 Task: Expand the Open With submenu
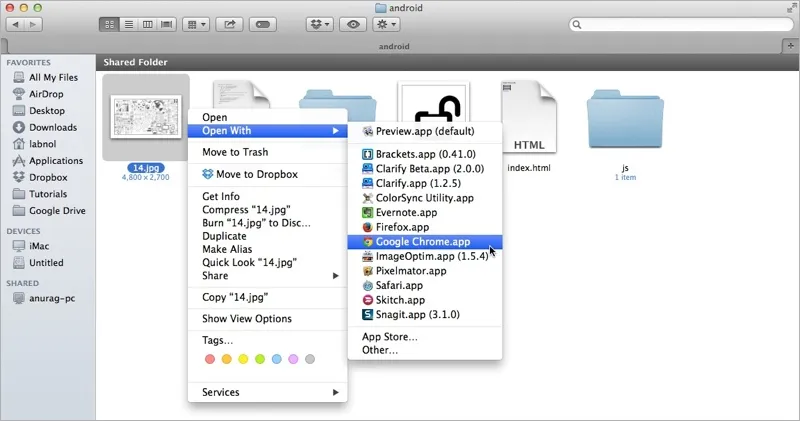267,131
